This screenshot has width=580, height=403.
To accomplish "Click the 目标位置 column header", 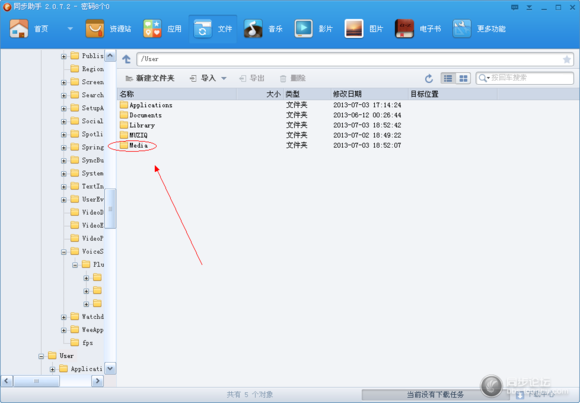I will tap(453, 94).
